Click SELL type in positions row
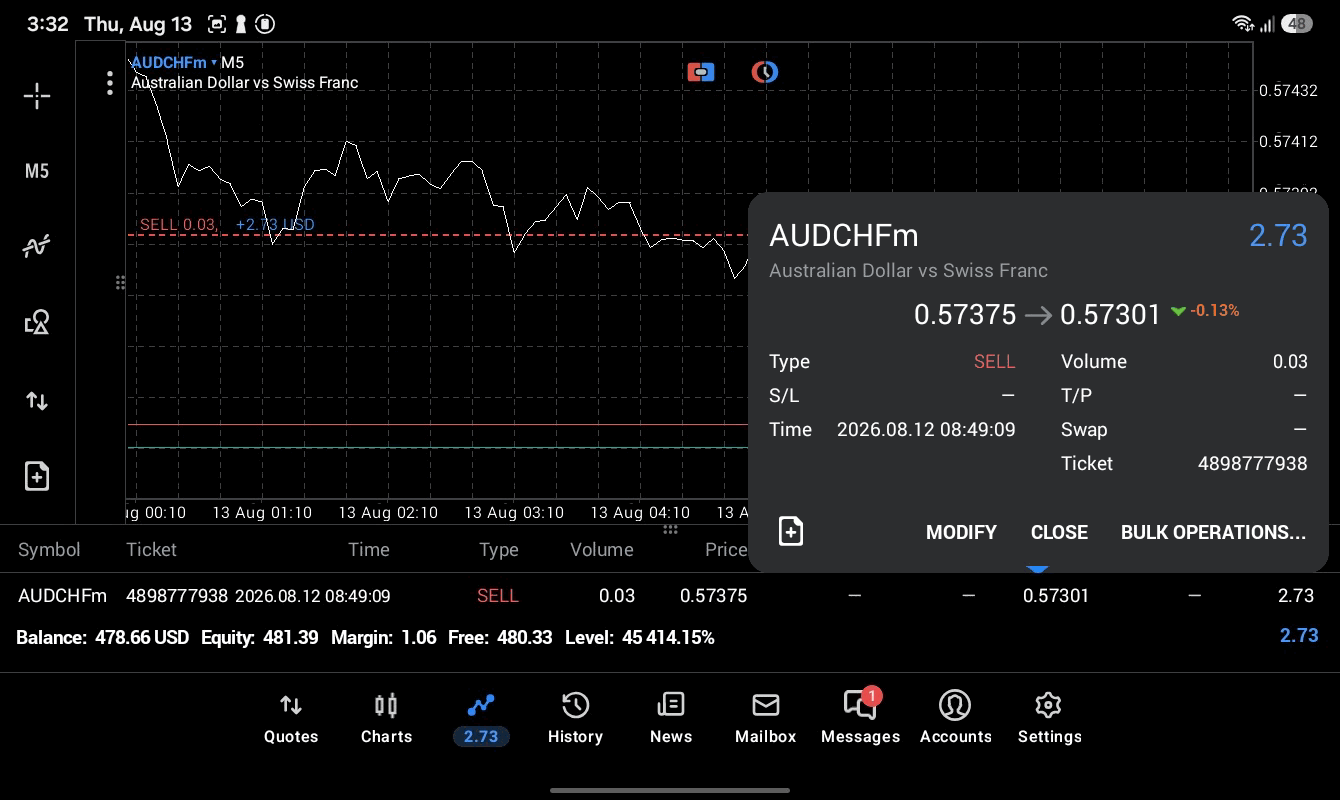The image size is (1340, 800). click(497, 595)
